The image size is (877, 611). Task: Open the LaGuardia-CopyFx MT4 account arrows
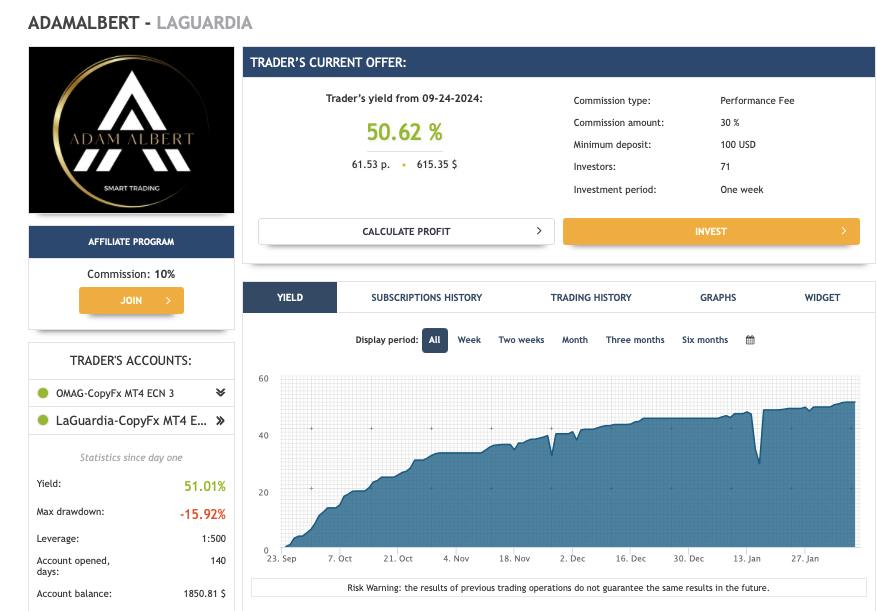(x=220, y=421)
